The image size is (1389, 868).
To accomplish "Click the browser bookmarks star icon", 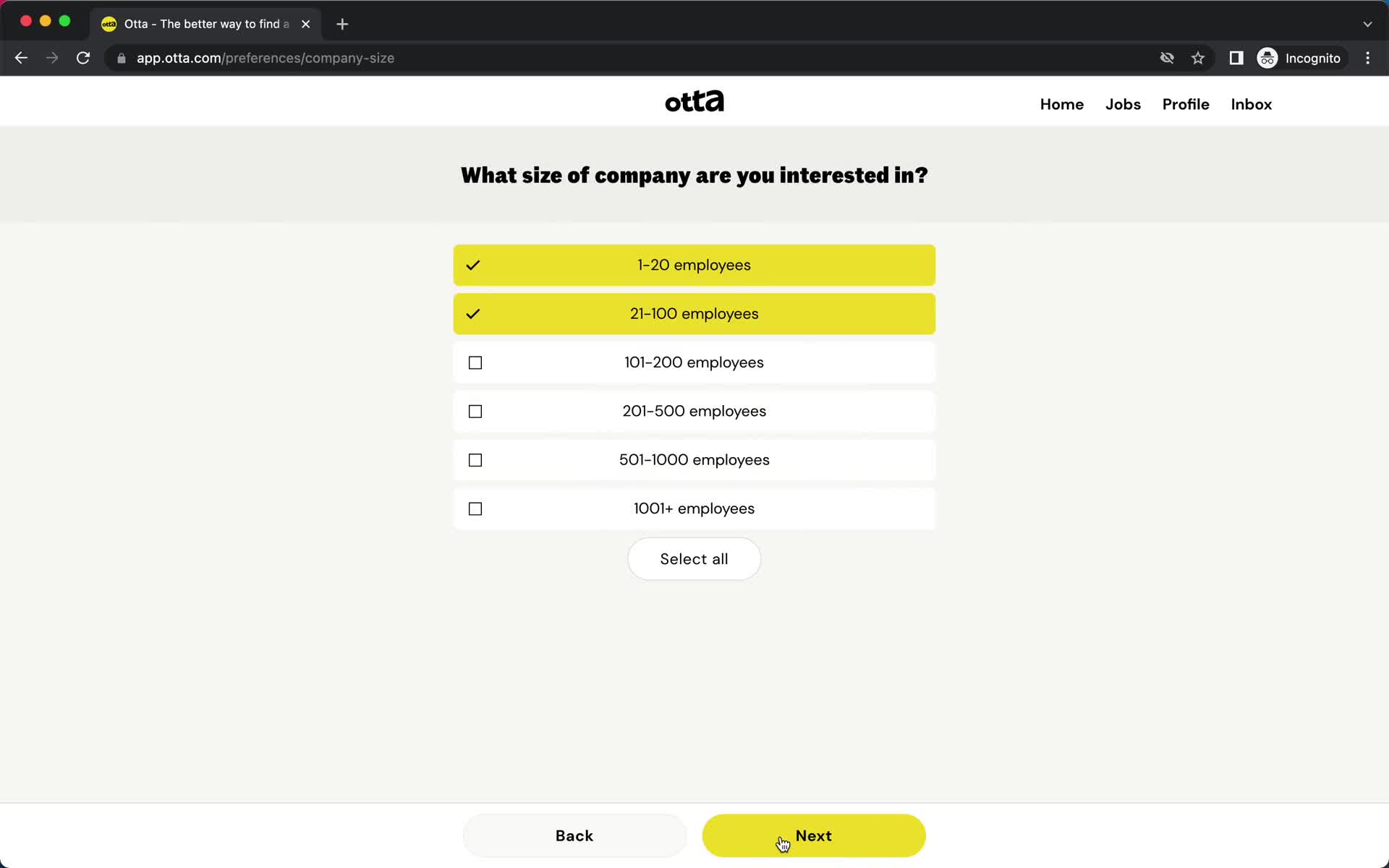I will click(x=1198, y=58).
